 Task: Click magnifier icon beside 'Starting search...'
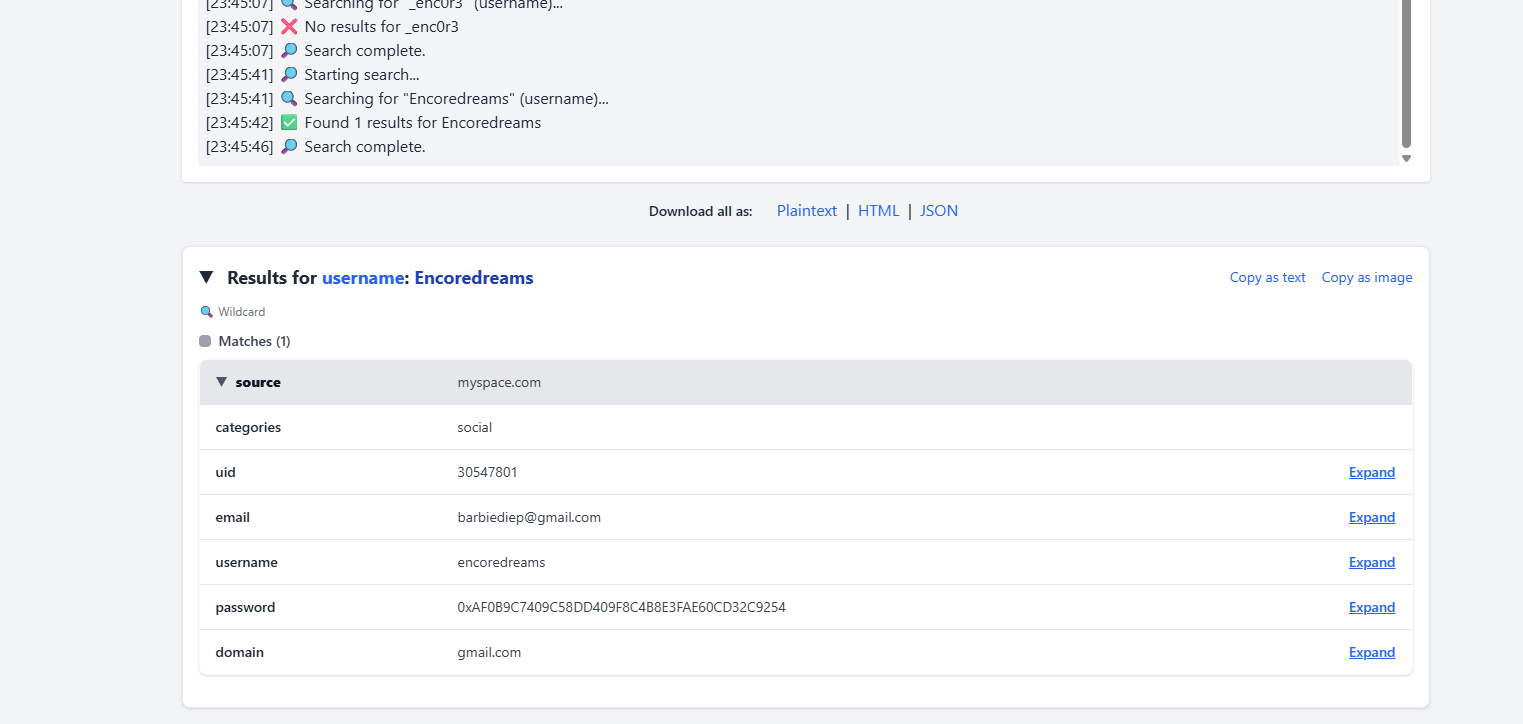point(289,75)
